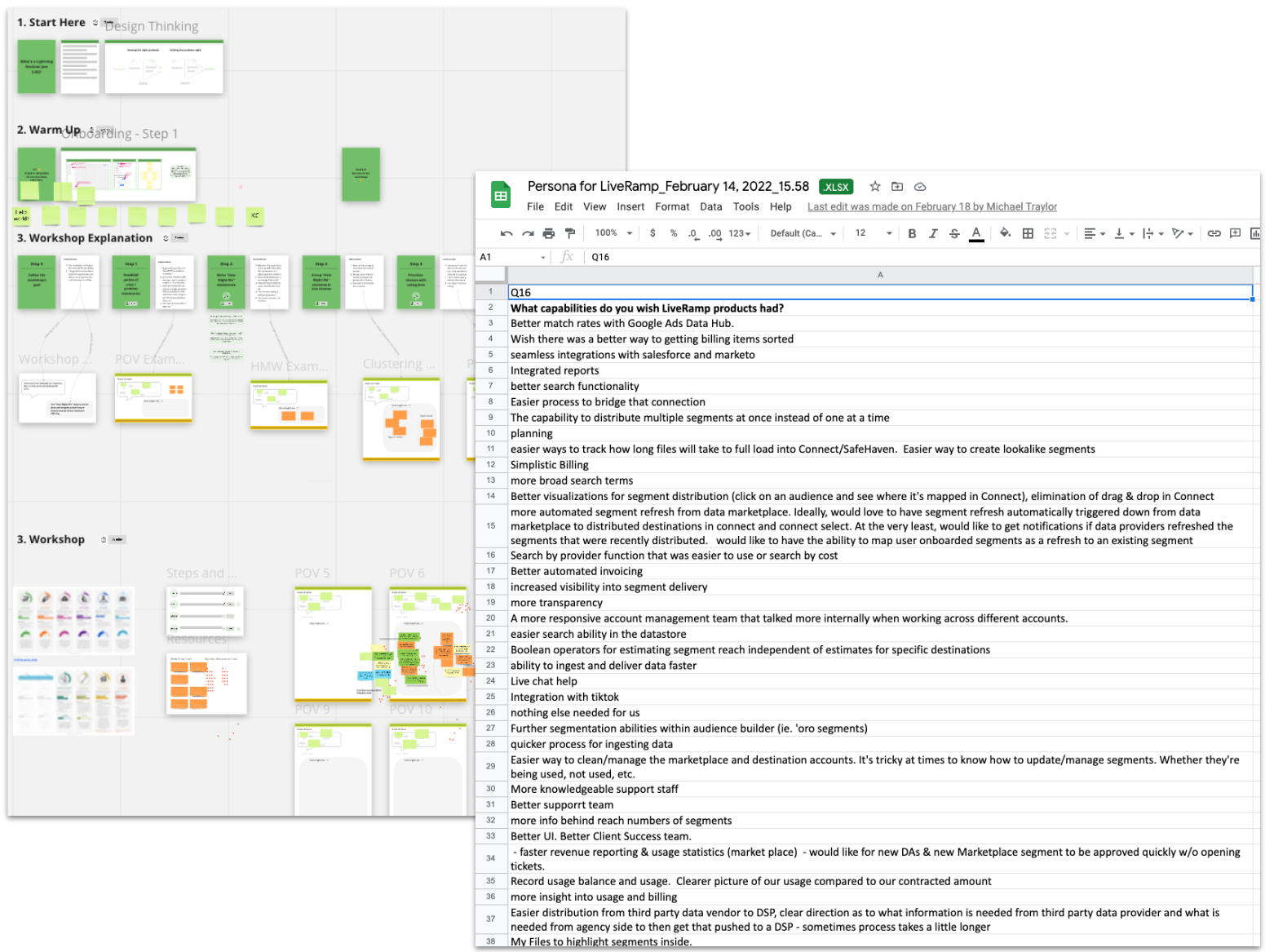The image size is (1274, 952).
Task: Select column A header
Action: pos(880,275)
